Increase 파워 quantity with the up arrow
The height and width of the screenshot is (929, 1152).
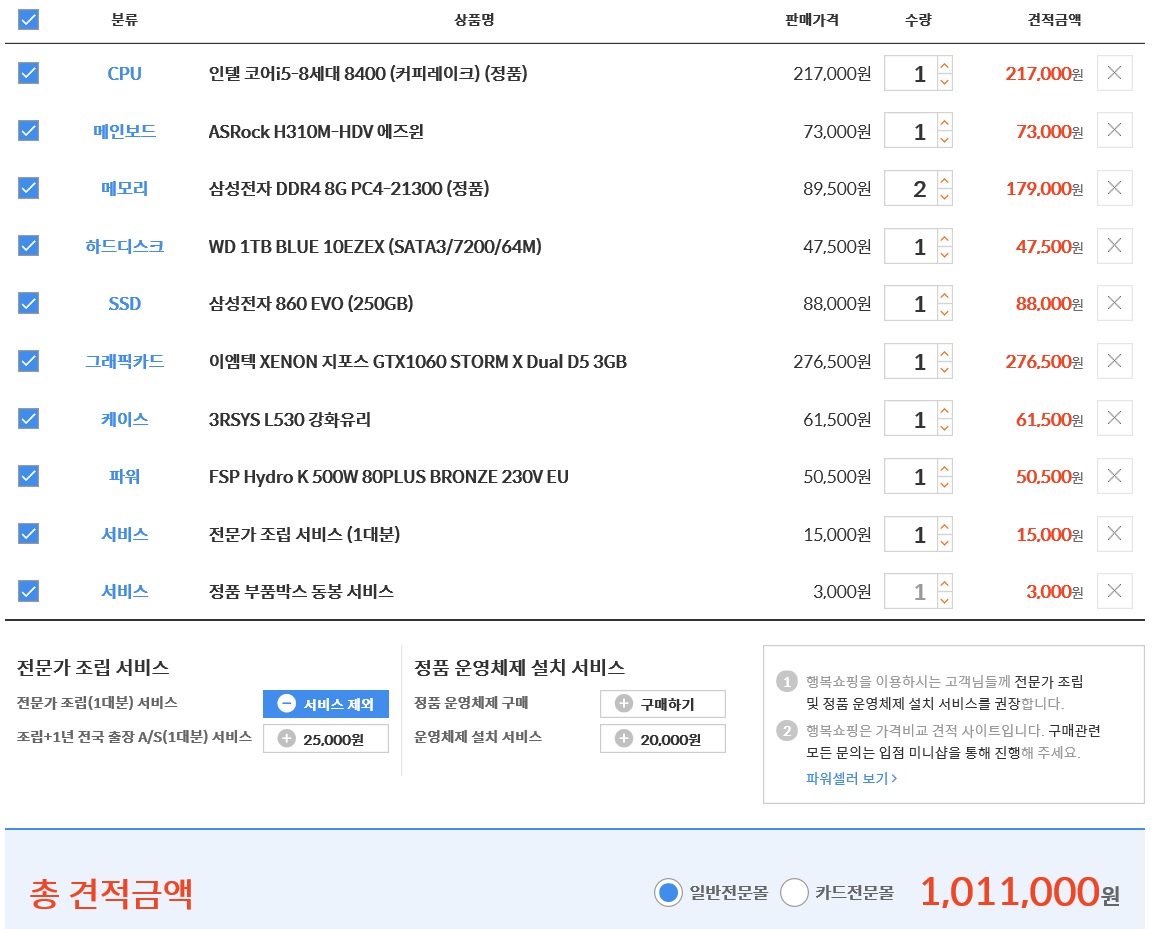click(x=945, y=468)
